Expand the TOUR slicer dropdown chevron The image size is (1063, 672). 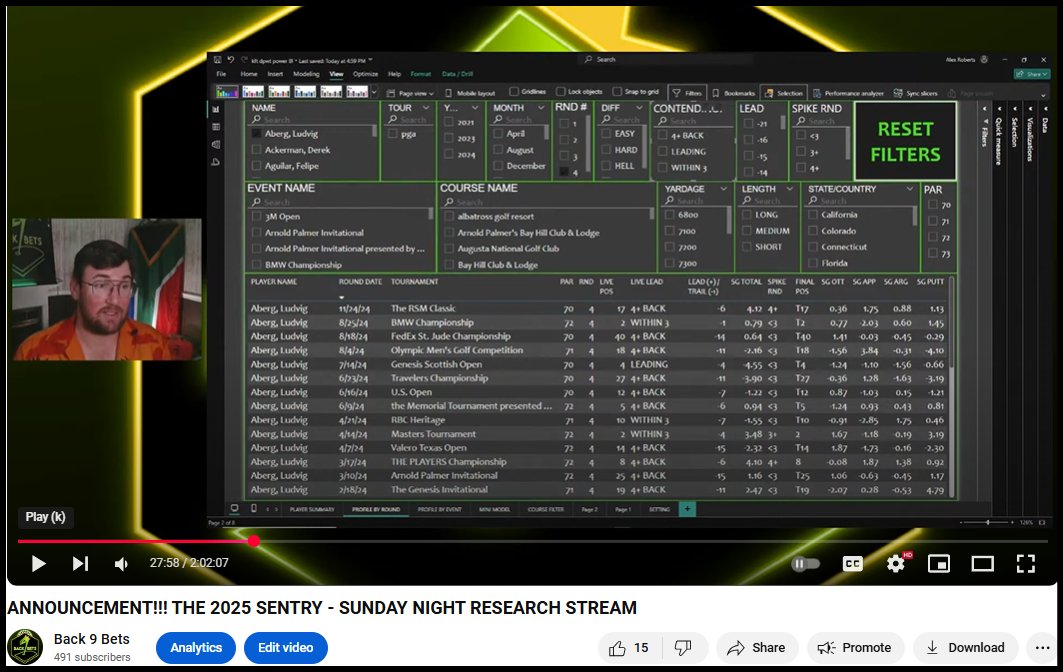[x=426, y=108]
